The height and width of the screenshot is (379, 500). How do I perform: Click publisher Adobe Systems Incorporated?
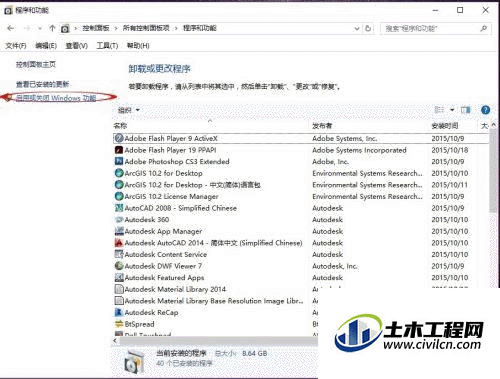[359, 150]
